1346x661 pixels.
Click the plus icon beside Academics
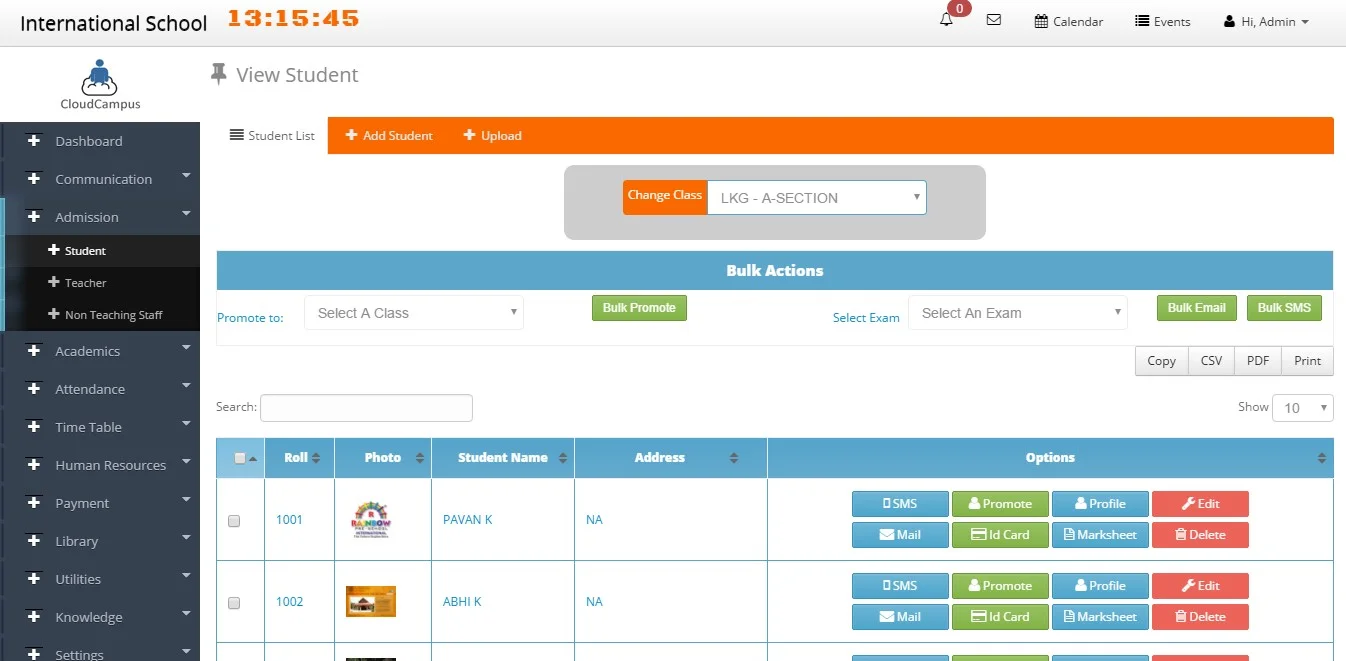[x=34, y=351]
